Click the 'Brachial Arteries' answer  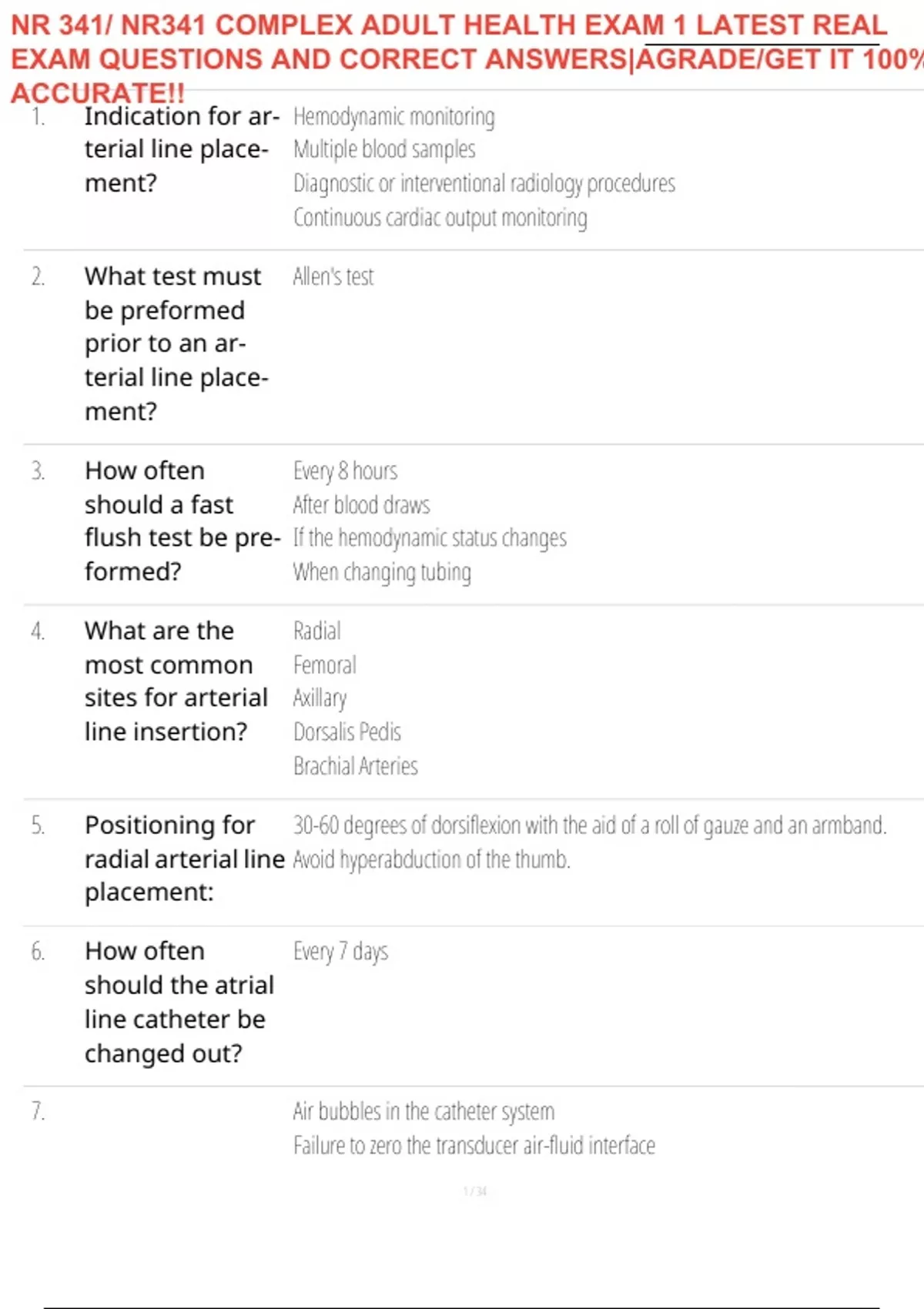(x=355, y=766)
